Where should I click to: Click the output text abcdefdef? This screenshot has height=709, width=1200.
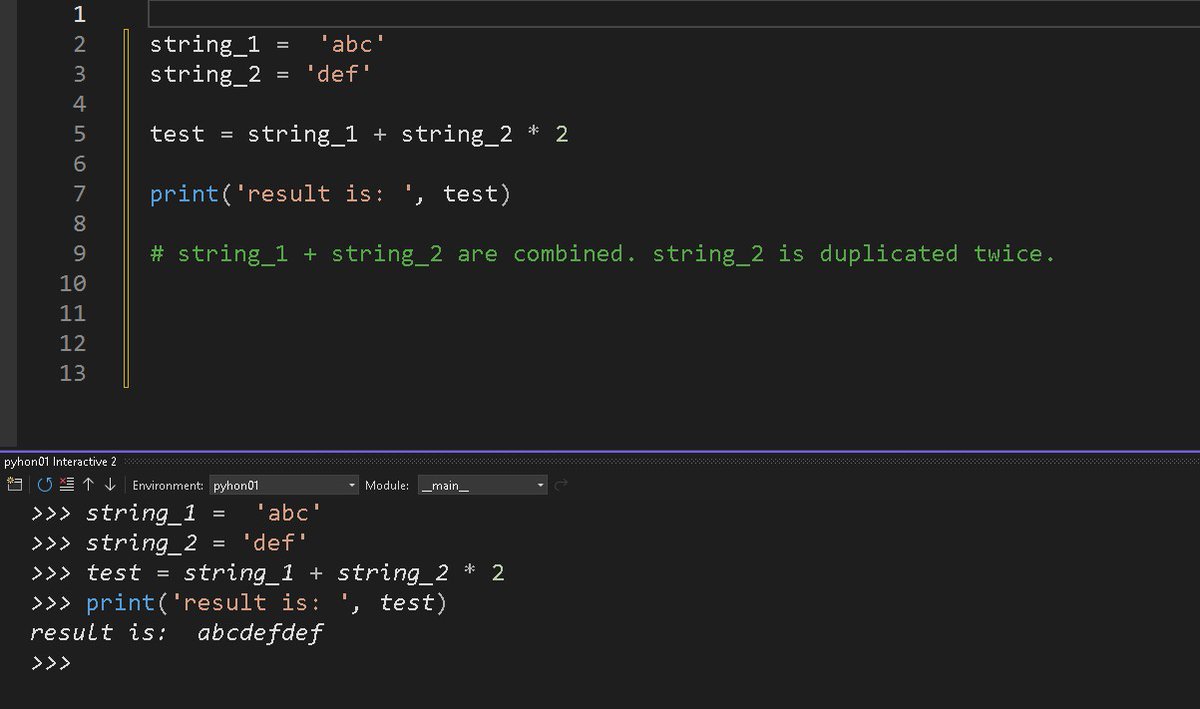pyautogui.click(x=260, y=632)
